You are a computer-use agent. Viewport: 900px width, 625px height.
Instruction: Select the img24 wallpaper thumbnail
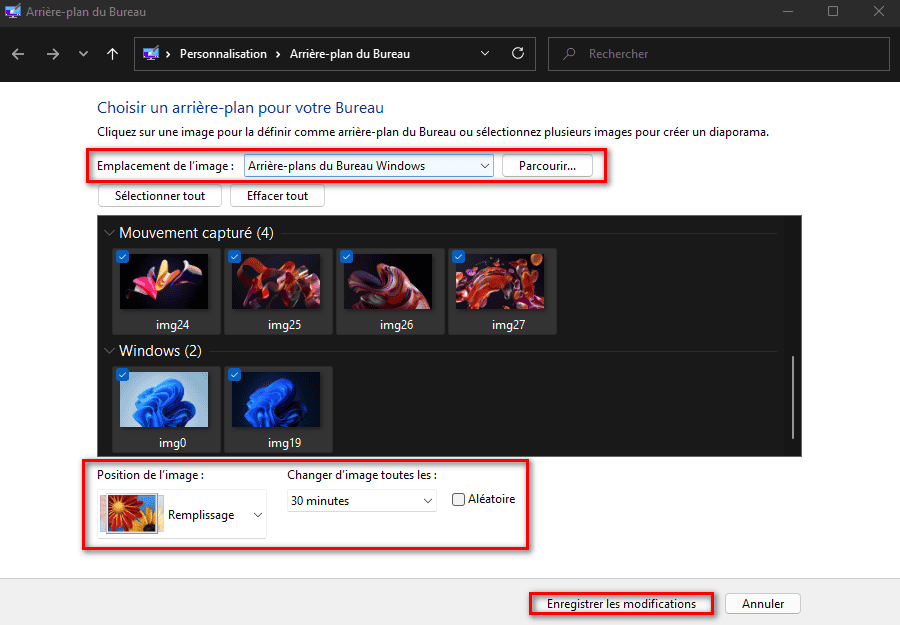coord(164,281)
